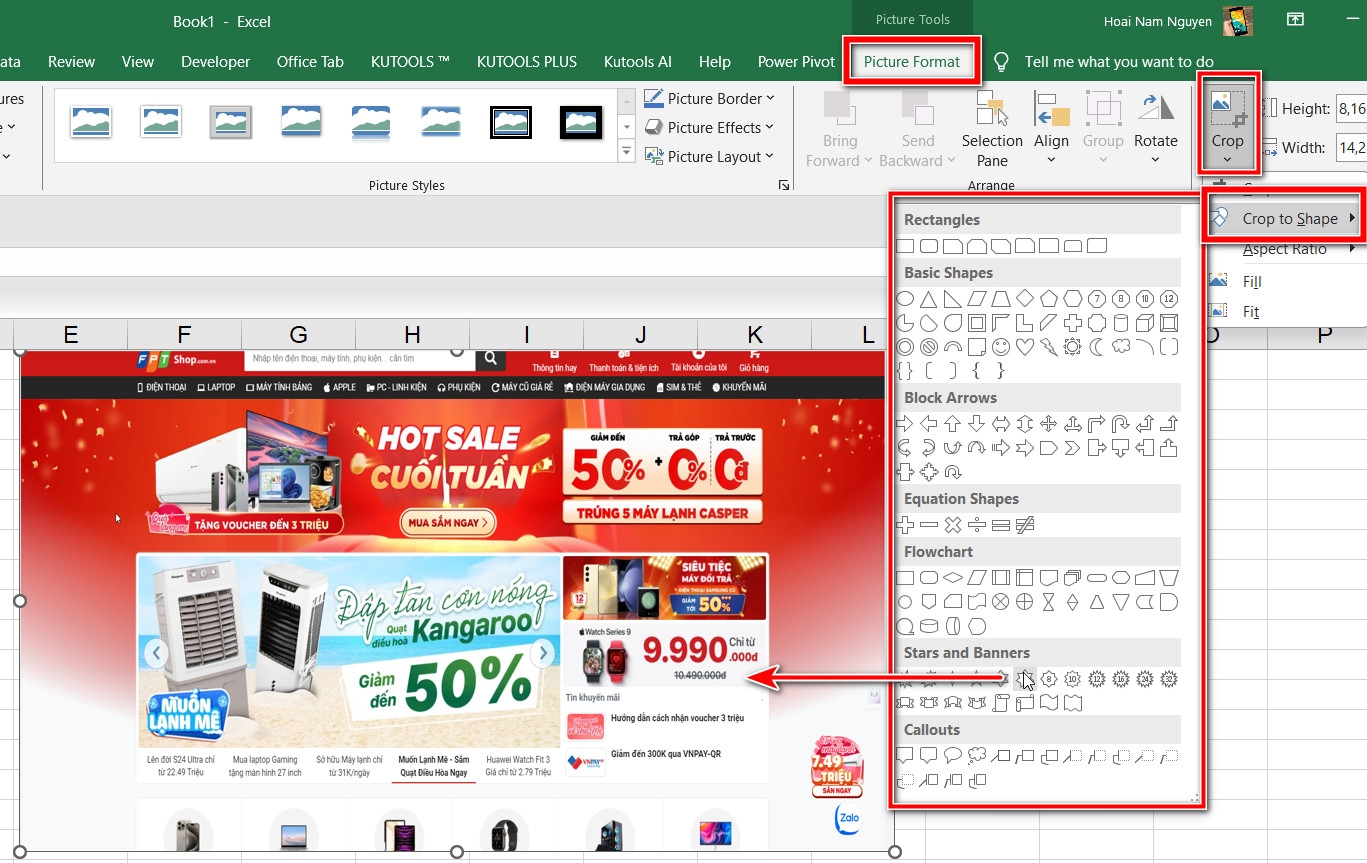
Task: Expand the Aspect Ratio submenu
Action: [1286, 249]
